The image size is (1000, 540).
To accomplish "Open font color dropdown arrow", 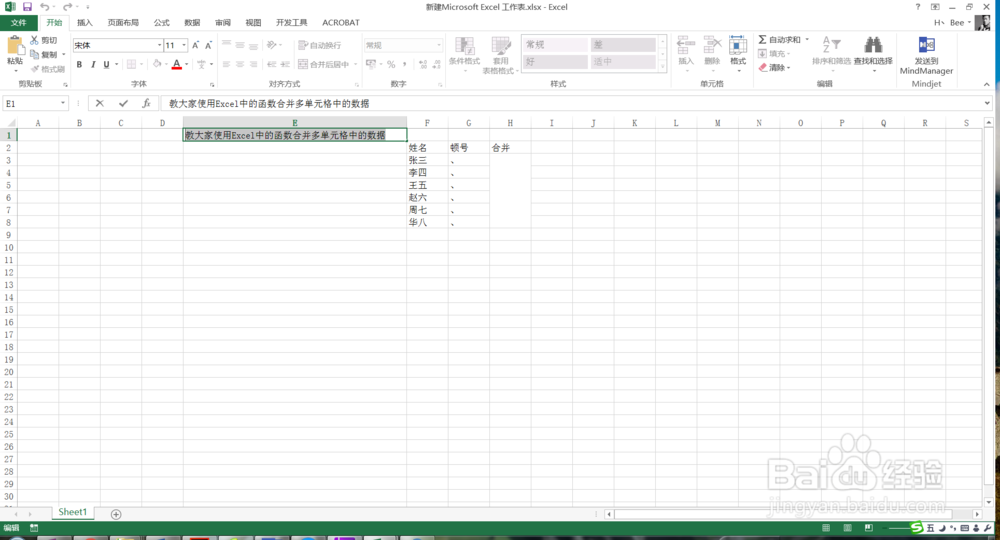I will tap(186, 64).
